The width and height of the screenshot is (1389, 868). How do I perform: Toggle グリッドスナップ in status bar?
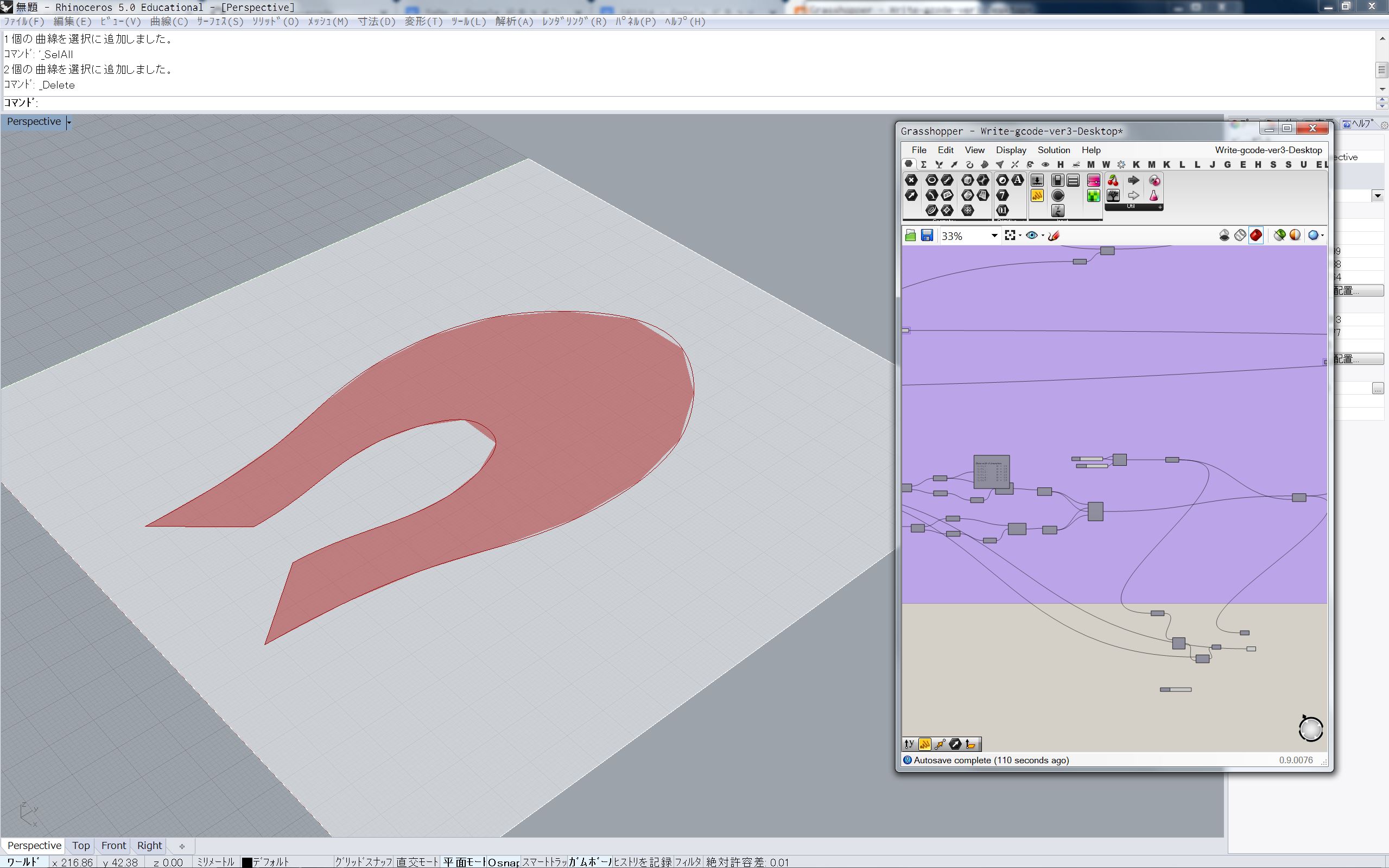click(363, 861)
